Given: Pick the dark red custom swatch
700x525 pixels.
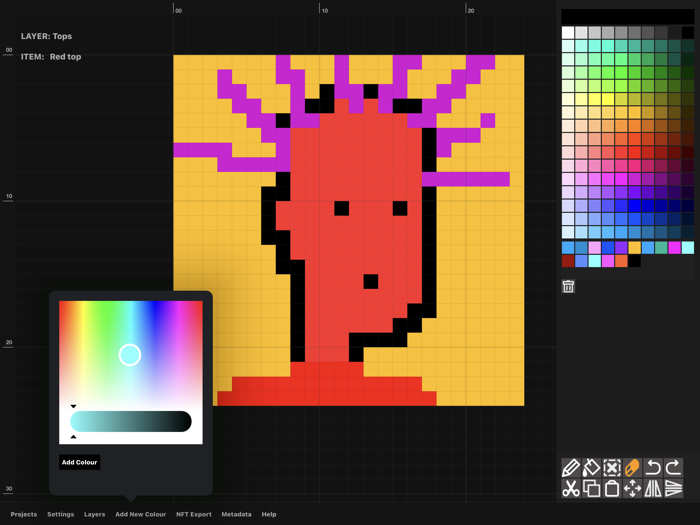Looking at the screenshot, I should click(x=568, y=261).
